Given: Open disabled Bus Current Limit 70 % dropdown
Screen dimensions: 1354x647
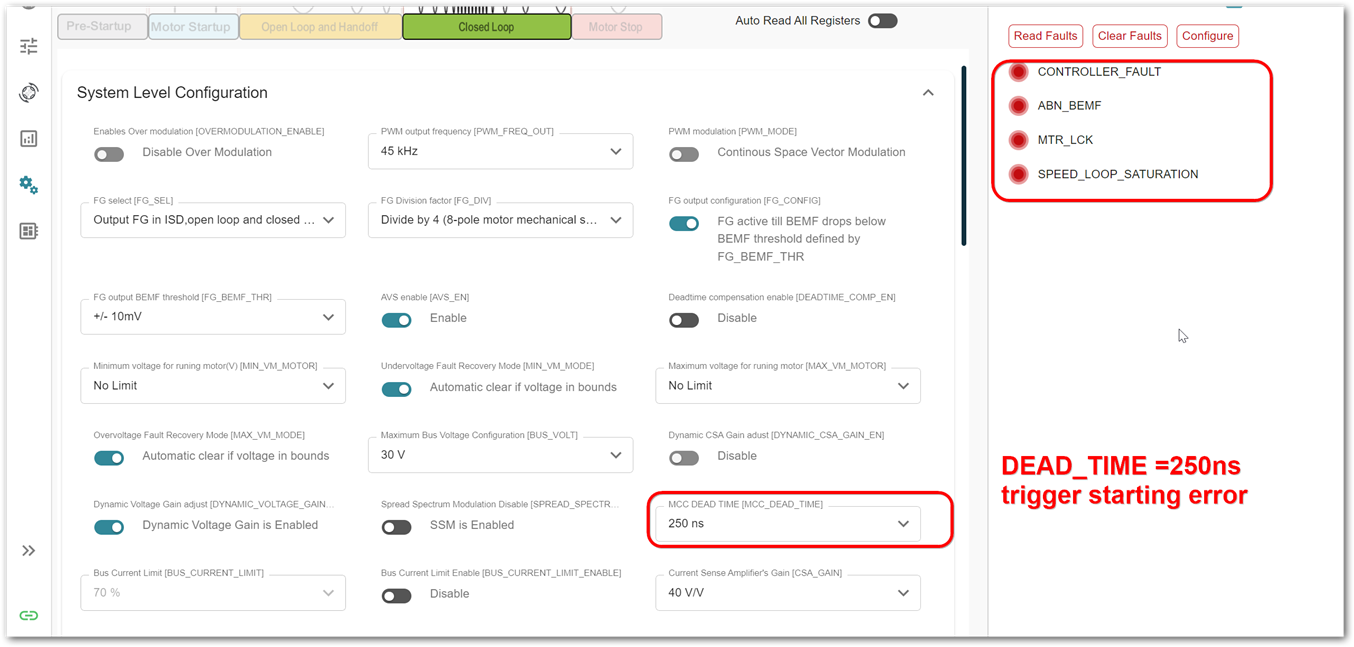Looking at the screenshot, I should tap(213, 592).
